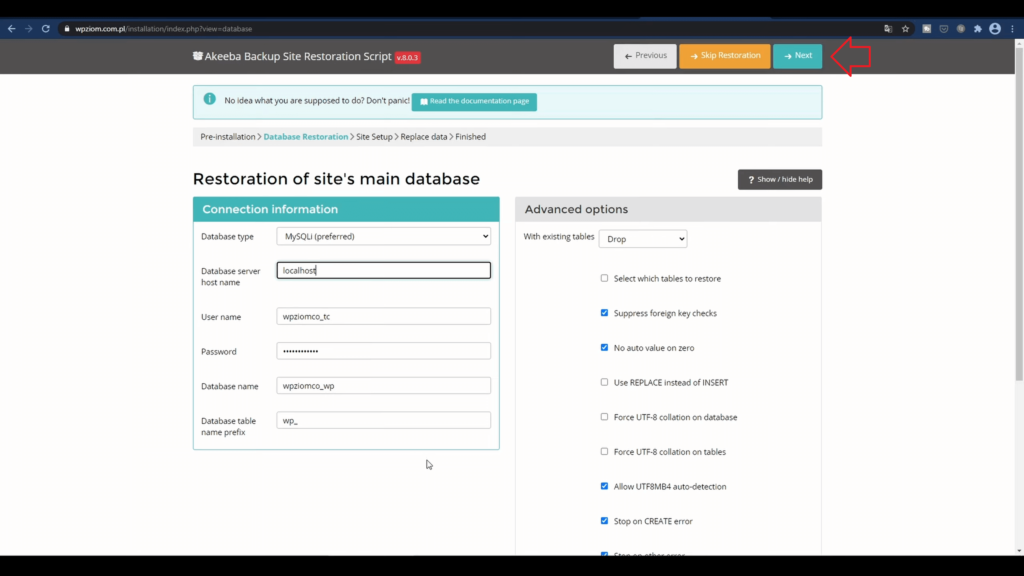This screenshot has width=1024, height=576.
Task: Bookmark this page with the star icon
Action: pos(905,29)
